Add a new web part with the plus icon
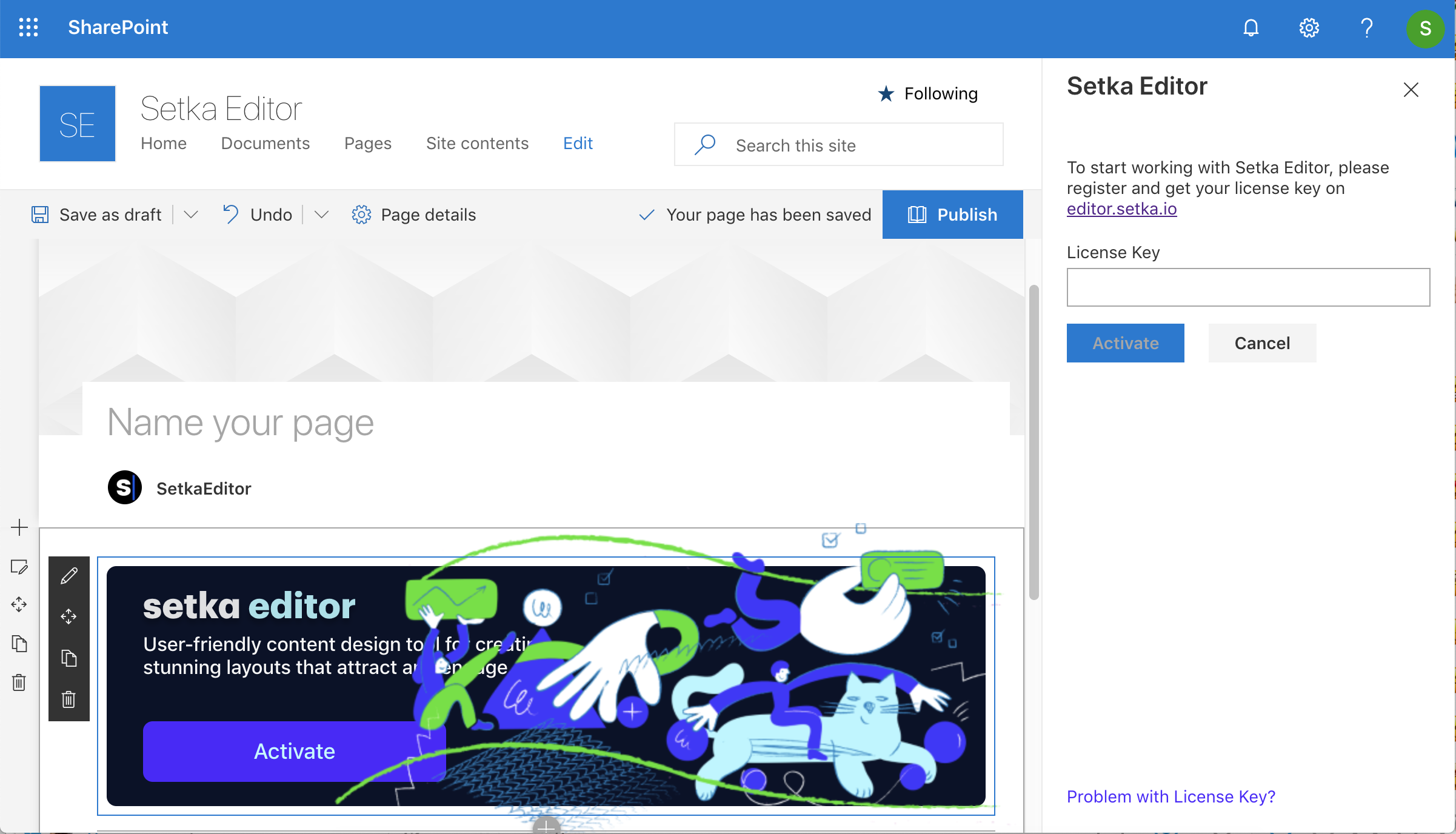Screen dimensions: 1456x834 click(x=19, y=527)
